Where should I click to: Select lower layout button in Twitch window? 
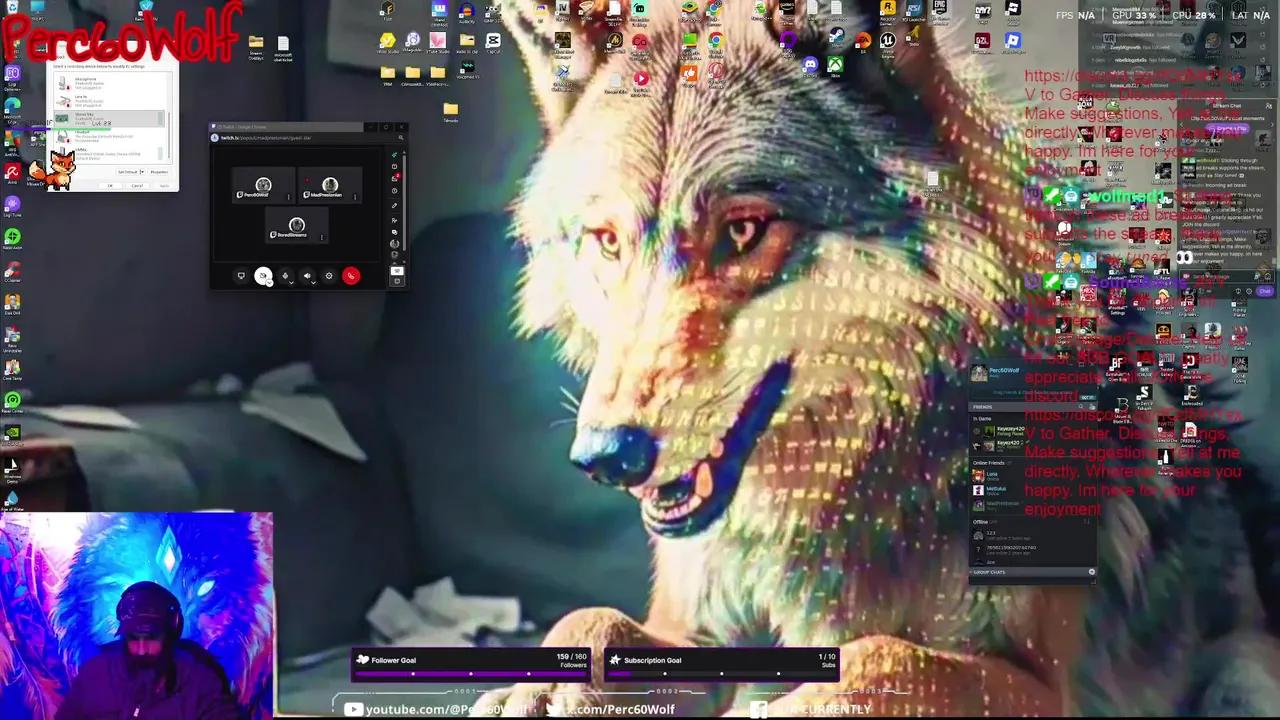click(397, 282)
